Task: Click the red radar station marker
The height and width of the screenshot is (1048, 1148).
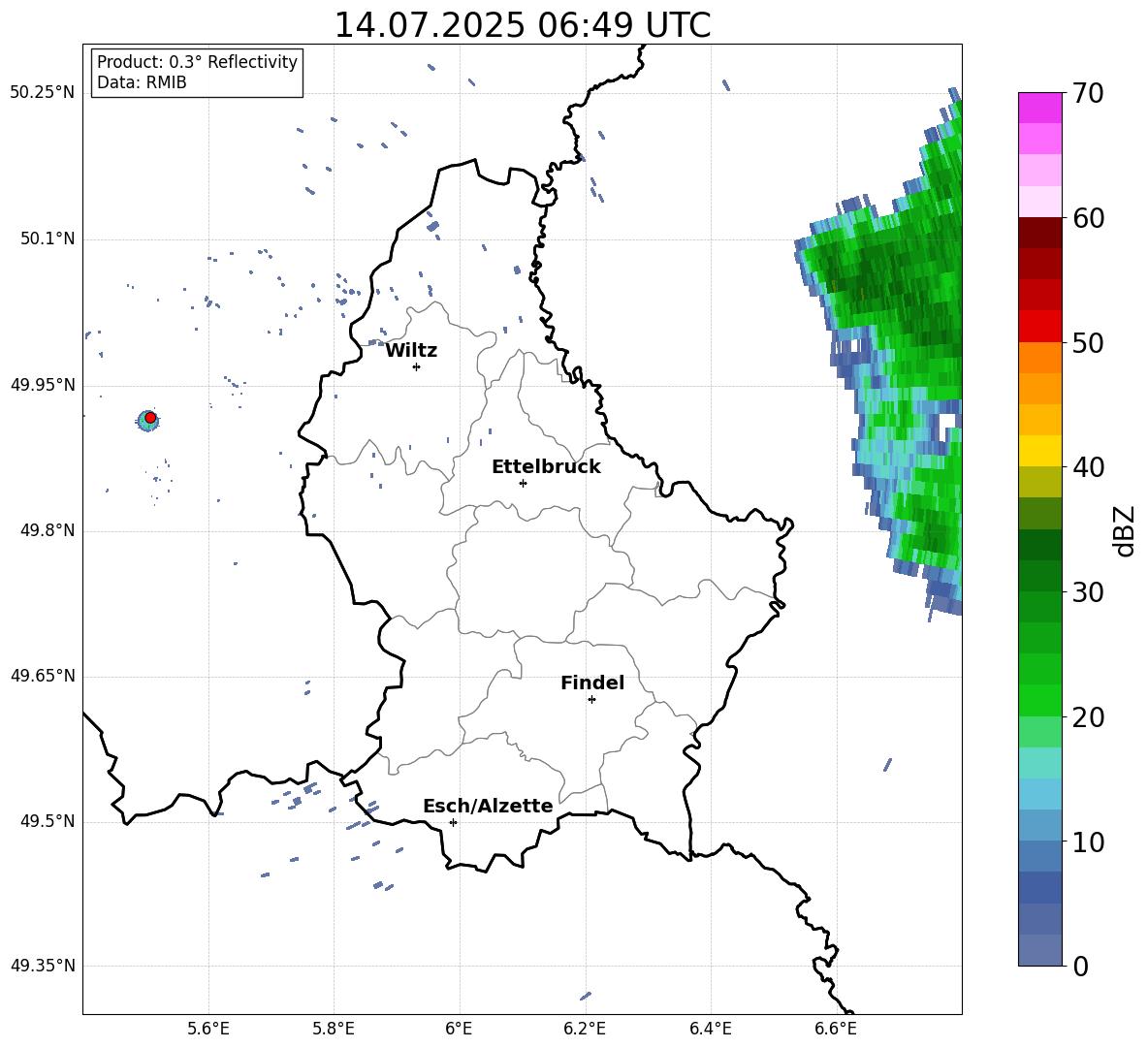Action: click(150, 418)
